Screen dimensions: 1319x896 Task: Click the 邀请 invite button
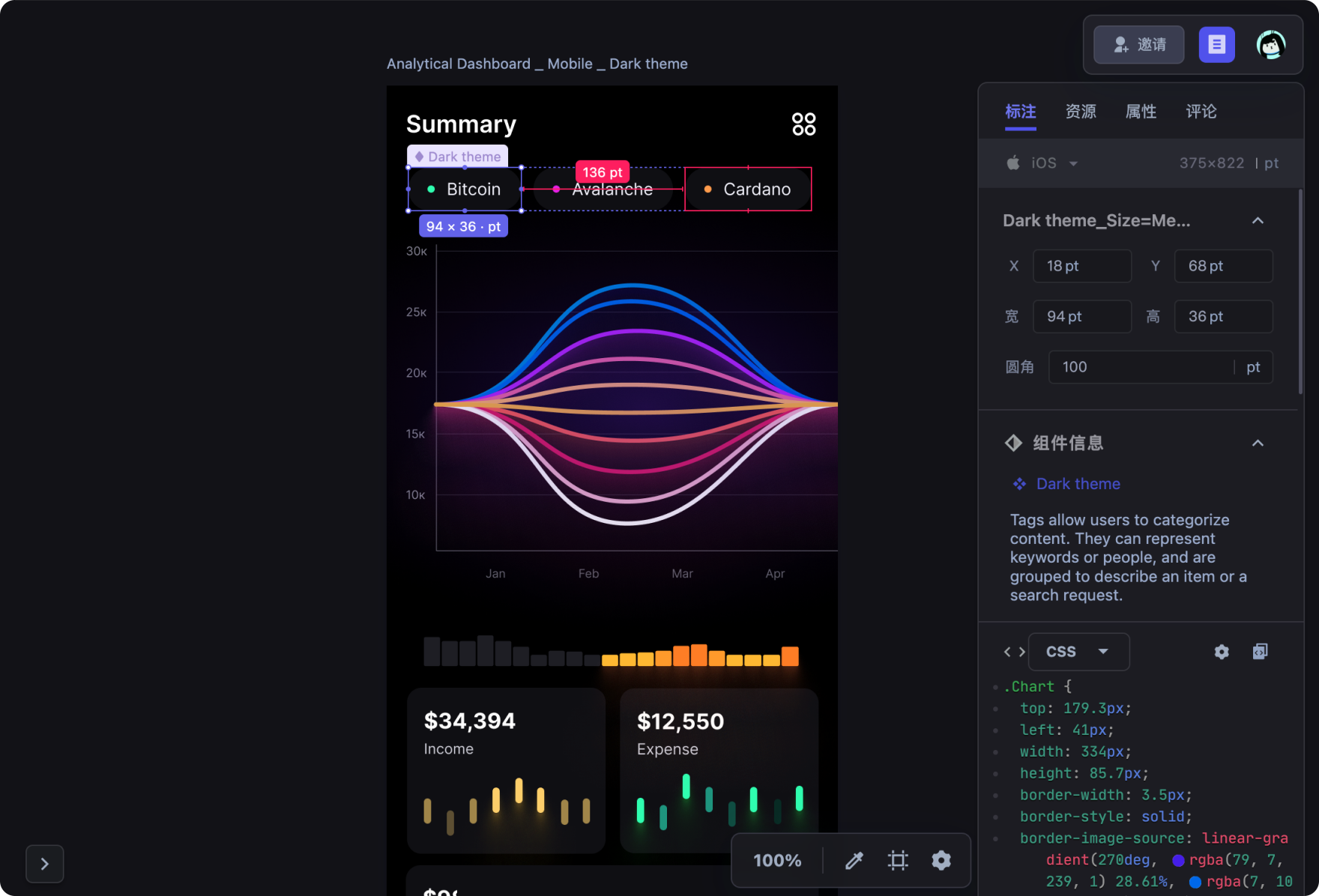(x=1139, y=45)
